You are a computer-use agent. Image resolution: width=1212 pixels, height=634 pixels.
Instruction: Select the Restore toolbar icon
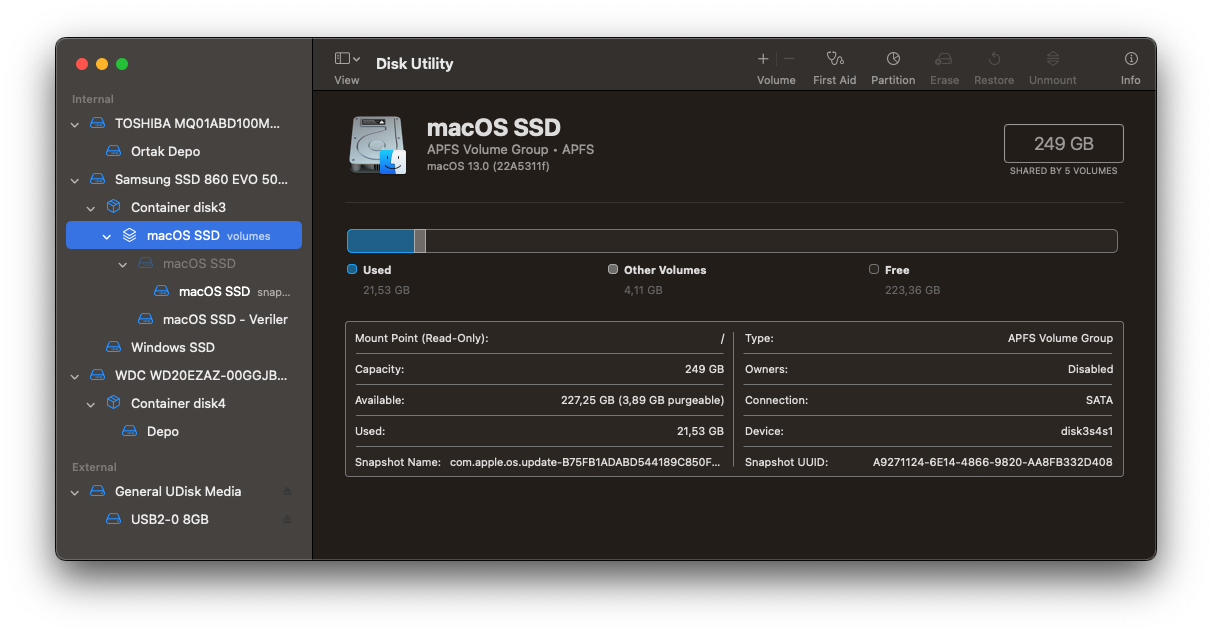point(993,59)
